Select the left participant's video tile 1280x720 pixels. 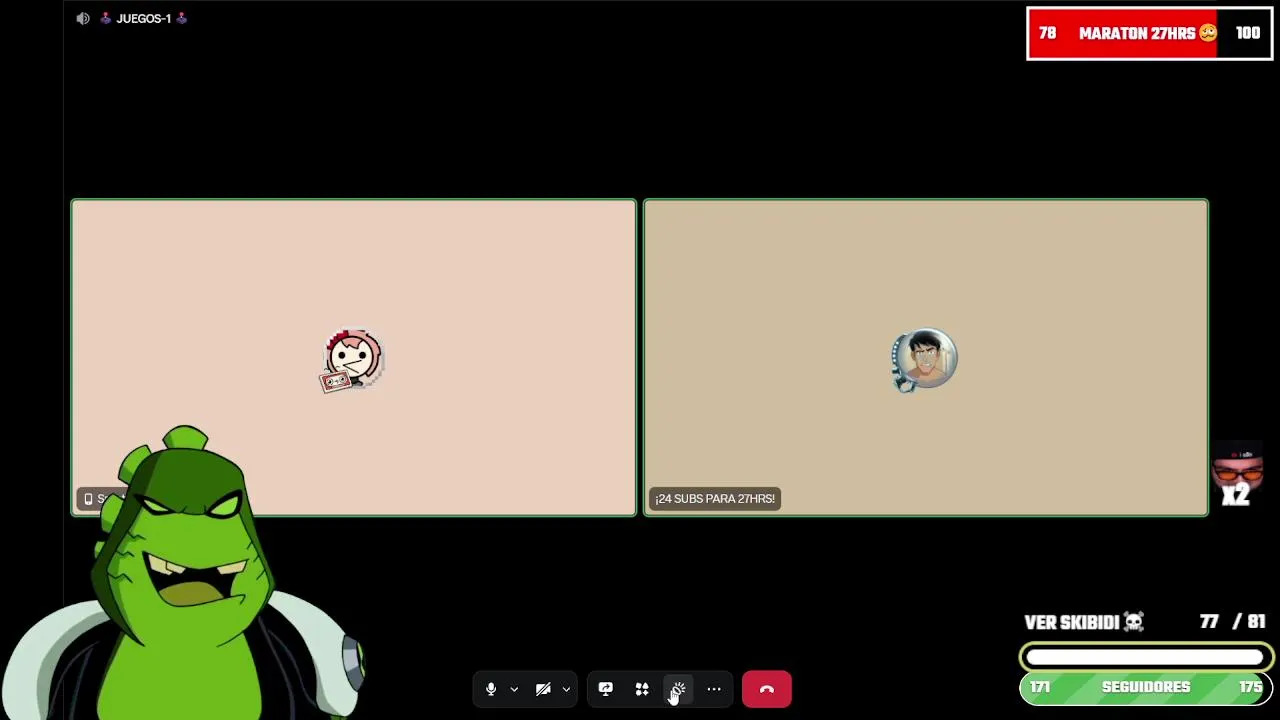coord(353,358)
